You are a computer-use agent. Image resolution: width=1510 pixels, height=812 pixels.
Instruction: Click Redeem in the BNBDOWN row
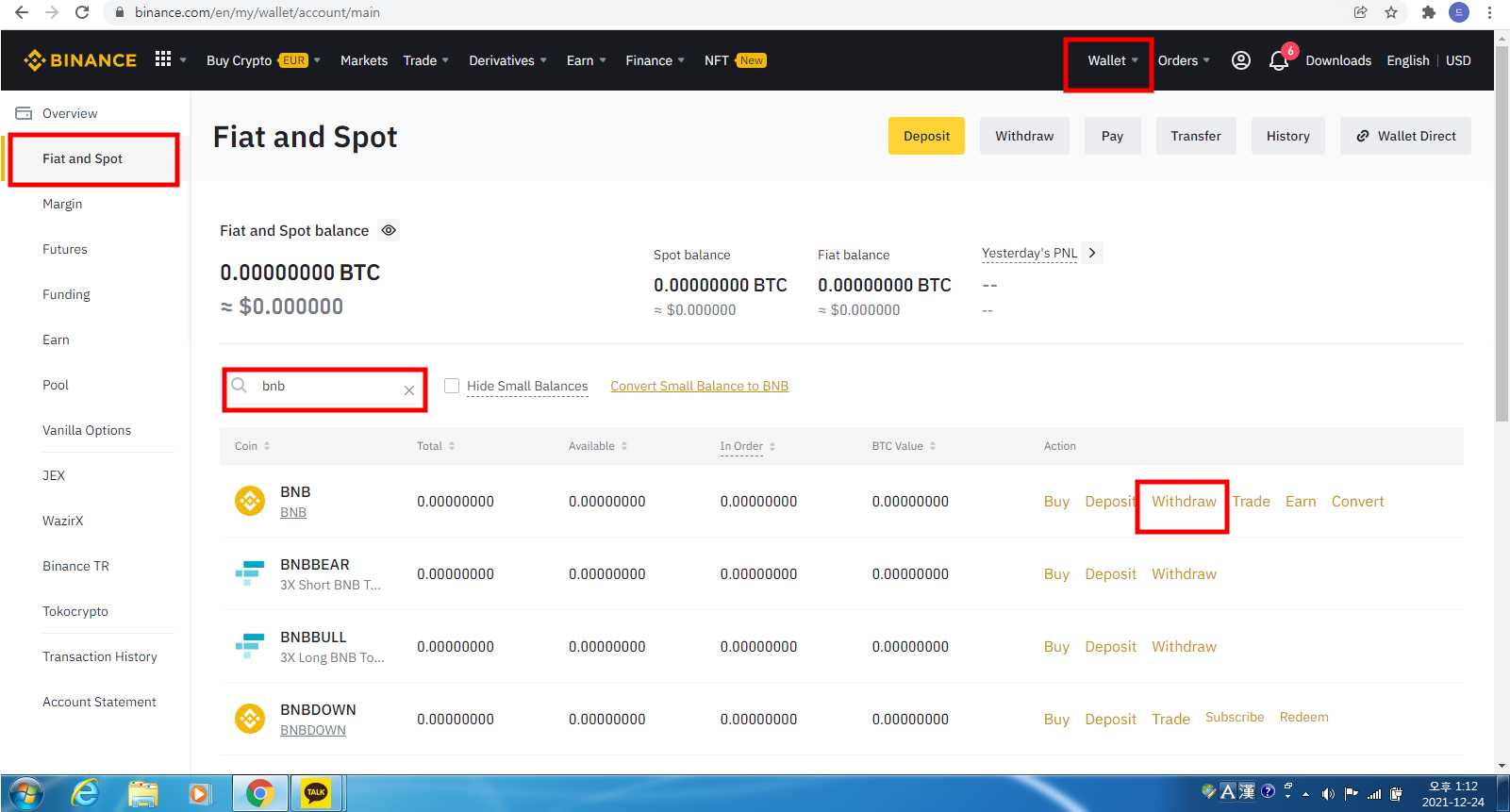pyautogui.click(x=1303, y=717)
